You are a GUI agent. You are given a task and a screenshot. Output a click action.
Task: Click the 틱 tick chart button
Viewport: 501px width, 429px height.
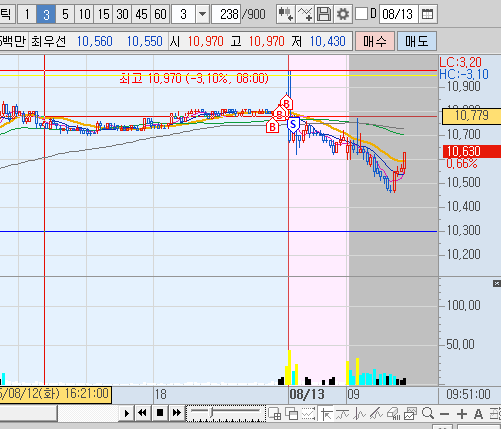click(x=7, y=14)
